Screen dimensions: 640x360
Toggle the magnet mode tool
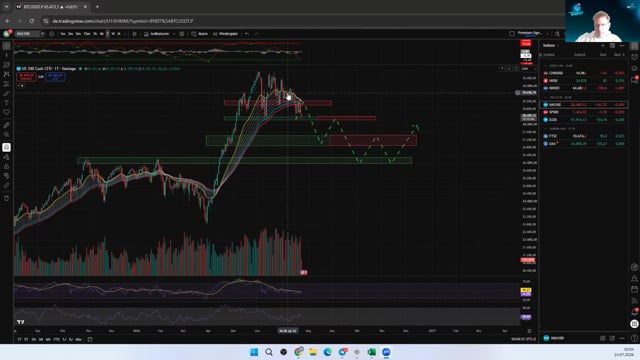(x=7, y=147)
